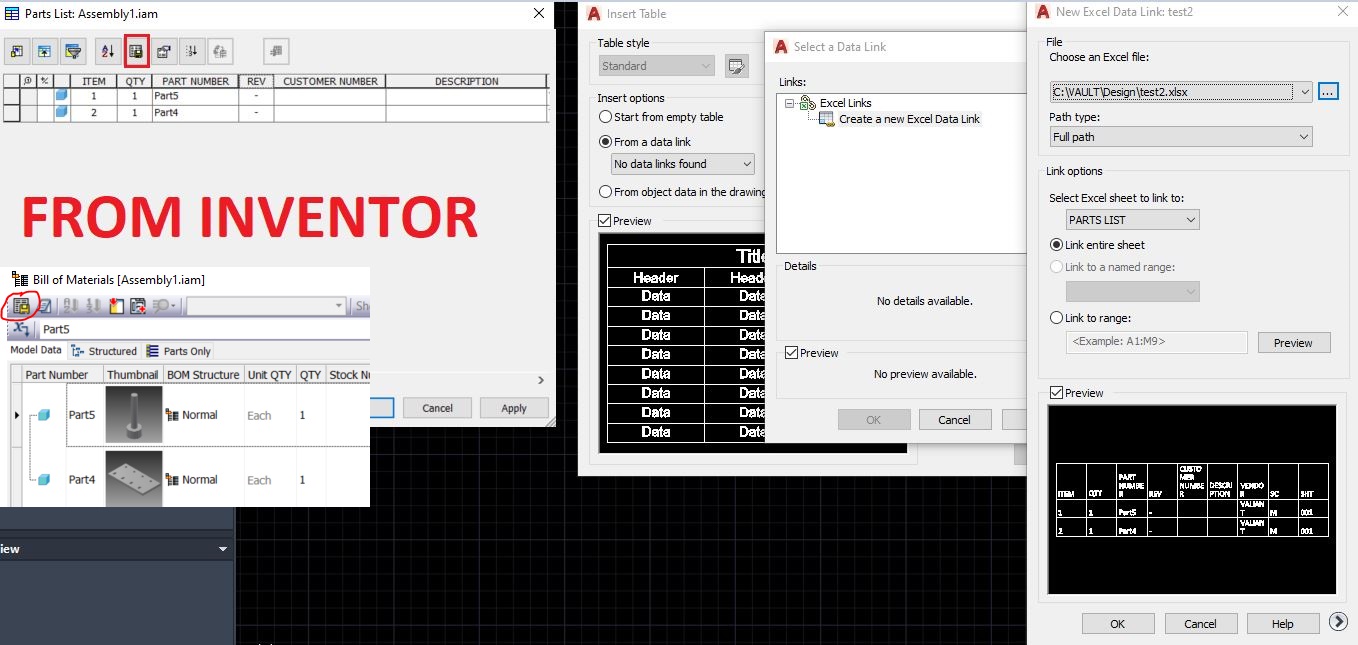Select the Renumber Items icon
The width and height of the screenshot is (1358, 645).
point(192,51)
